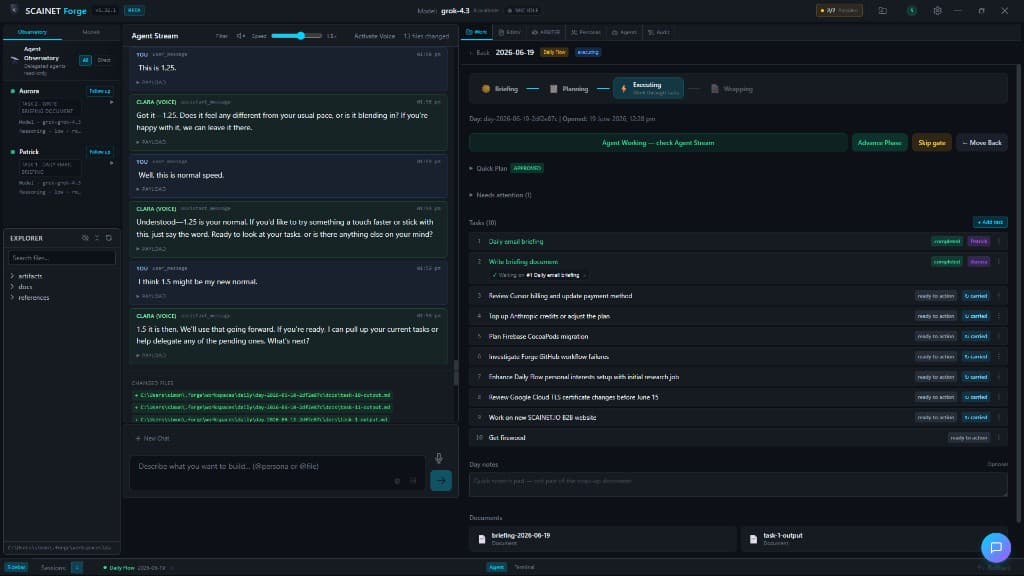
Task: Open the Editor tab
Action: coord(509,32)
